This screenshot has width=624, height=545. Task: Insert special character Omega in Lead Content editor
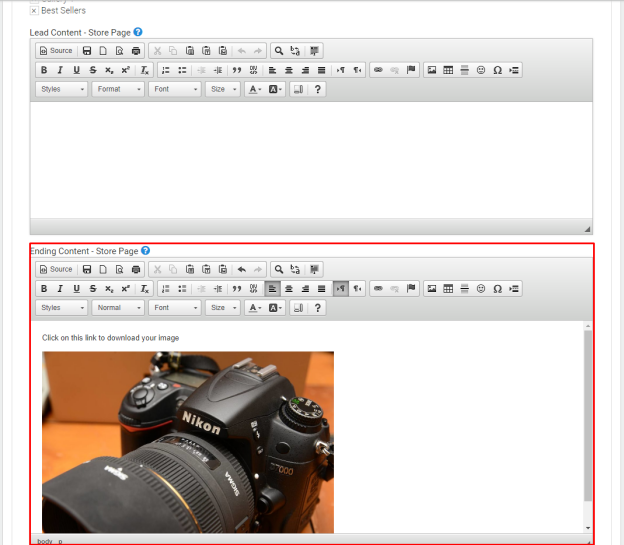[497, 70]
